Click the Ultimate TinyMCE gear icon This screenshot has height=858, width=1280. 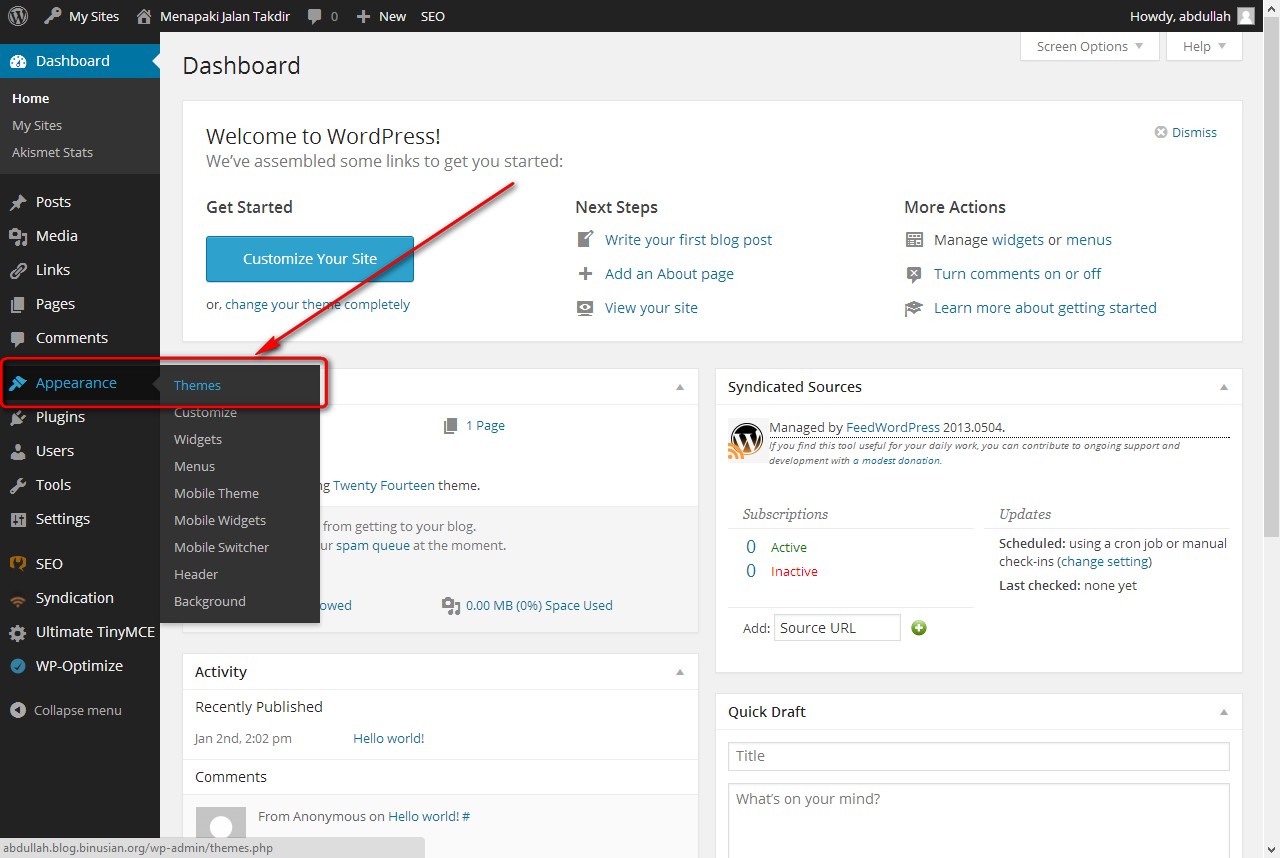pyautogui.click(x=18, y=632)
